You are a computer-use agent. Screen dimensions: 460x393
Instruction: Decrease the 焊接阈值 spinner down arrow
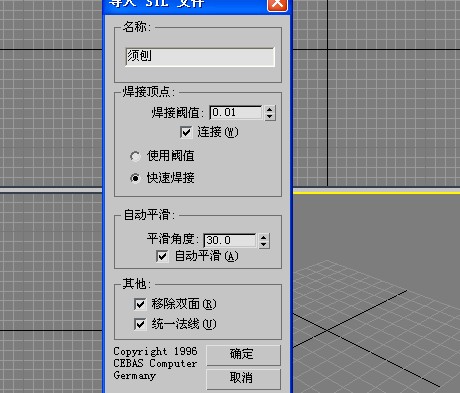pos(270,116)
